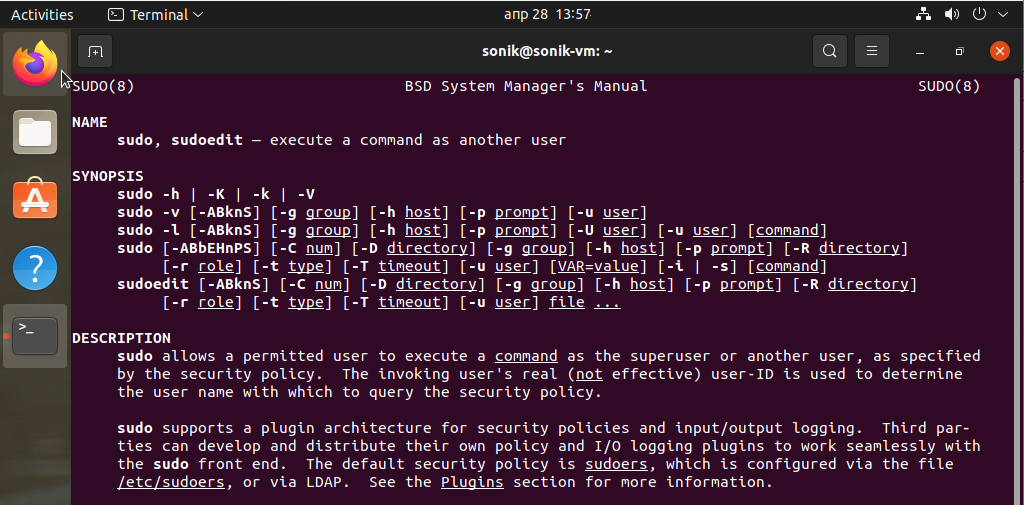
Task: Open Ubuntu Software from the dock
Action: (x=35, y=199)
